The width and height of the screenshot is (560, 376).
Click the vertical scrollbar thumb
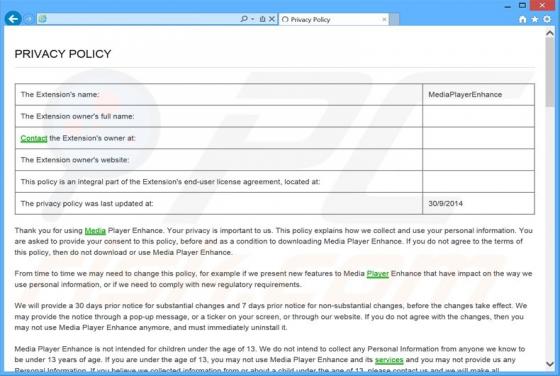point(550,72)
